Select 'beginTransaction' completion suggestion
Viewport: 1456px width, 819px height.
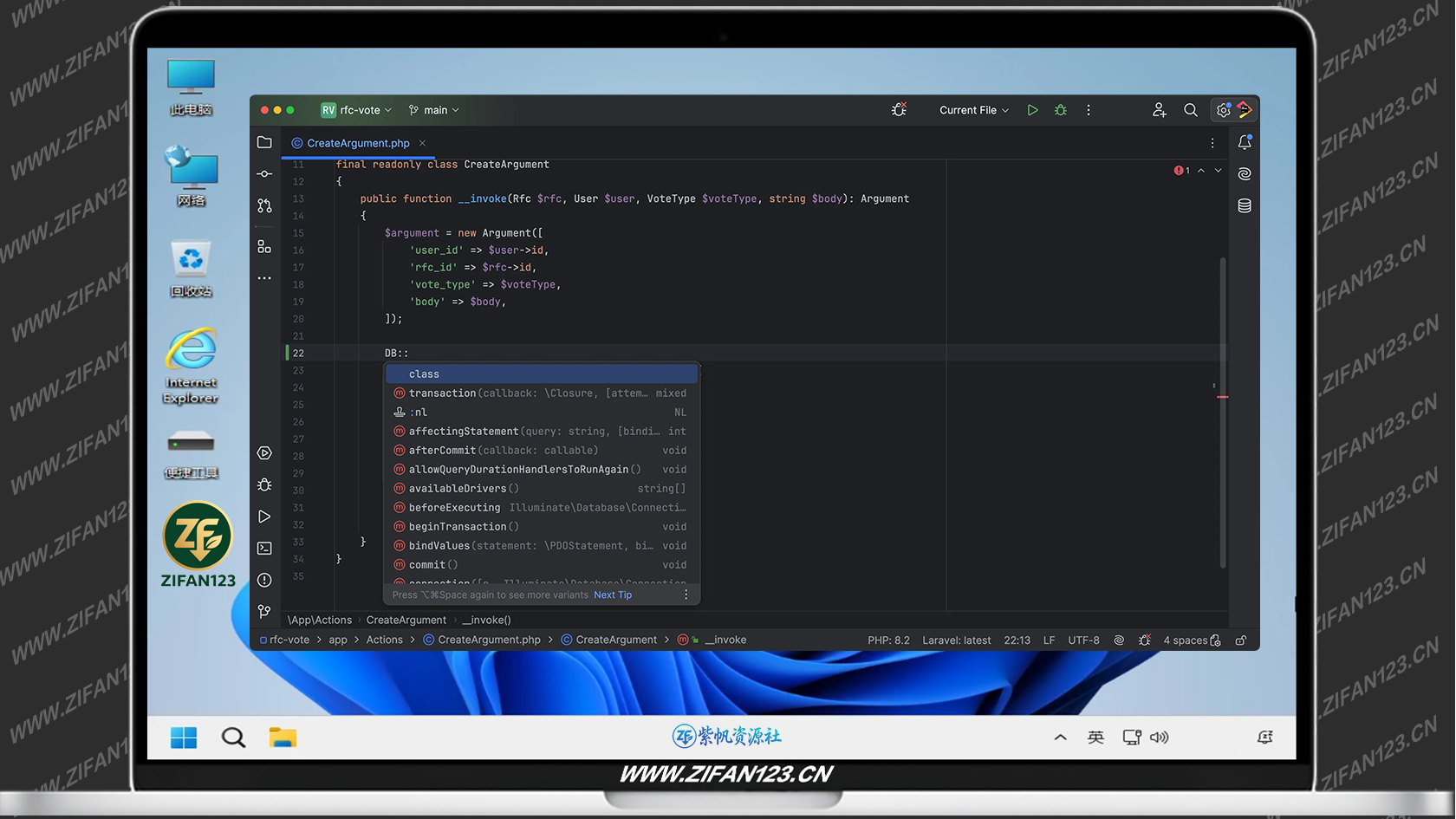(x=542, y=526)
